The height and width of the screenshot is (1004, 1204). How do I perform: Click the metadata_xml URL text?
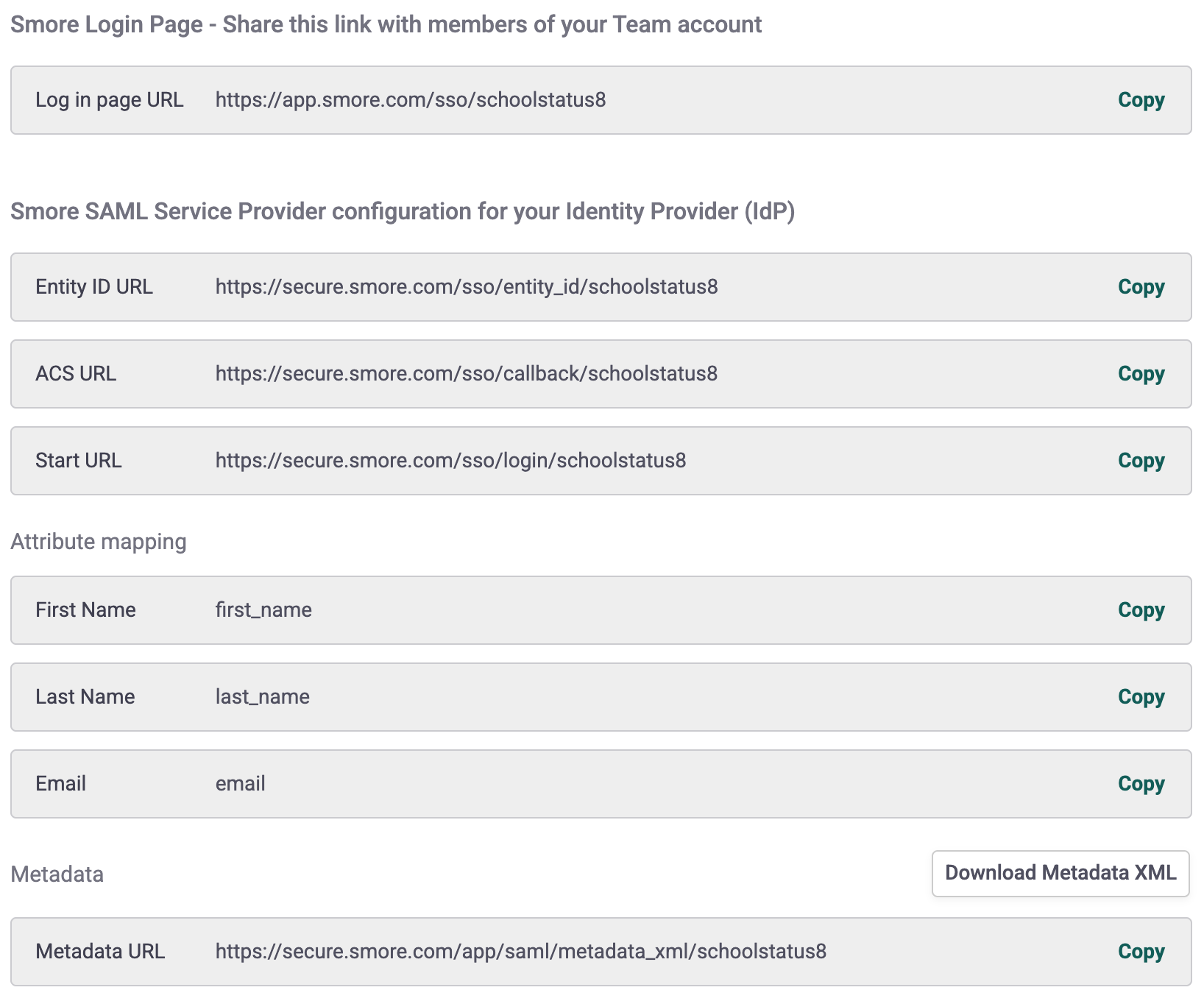pyautogui.click(x=520, y=952)
